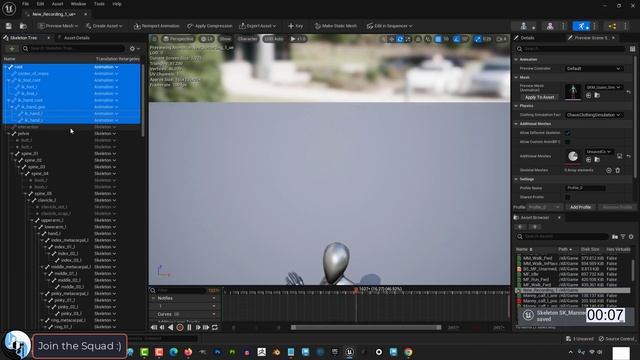Click the timeline horizontal scrollbar
The height and width of the screenshot is (360, 640).
[366, 327]
